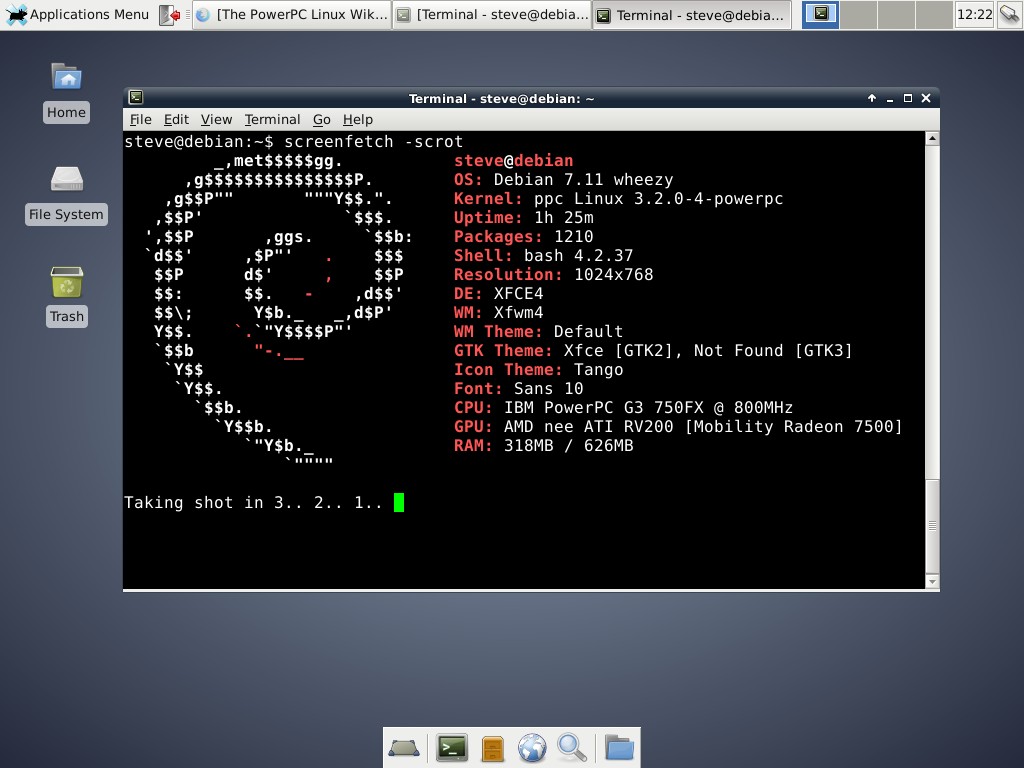Click the Shell value 'bash 4.2.37'
Viewport: 1024px width, 768px height.
pos(579,255)
